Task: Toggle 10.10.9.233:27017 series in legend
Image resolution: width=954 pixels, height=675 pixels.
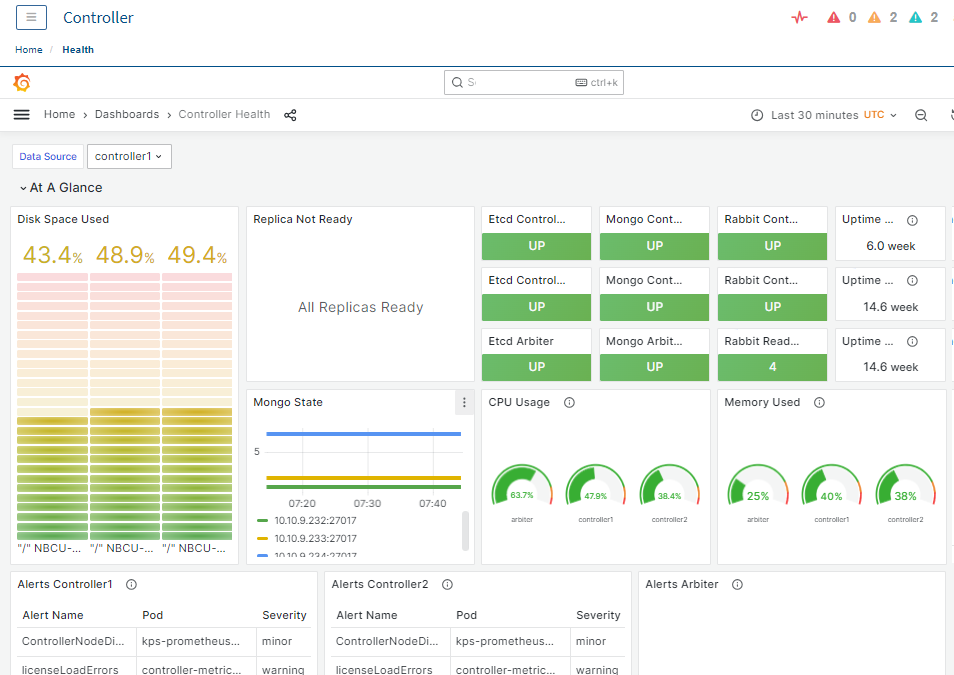Action: (x=315, y=538)
